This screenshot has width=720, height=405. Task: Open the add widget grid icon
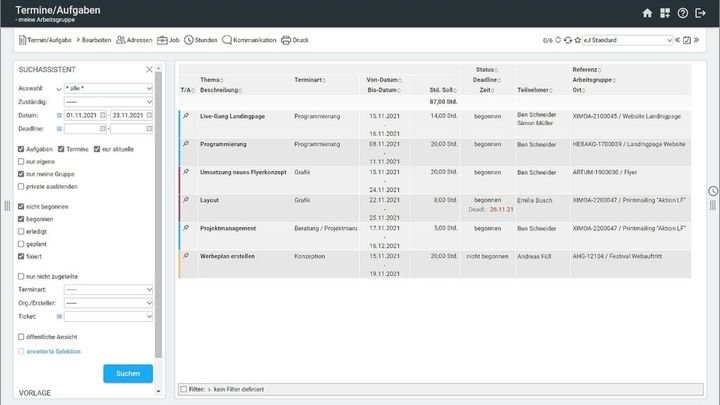click(x=665, y=13)
